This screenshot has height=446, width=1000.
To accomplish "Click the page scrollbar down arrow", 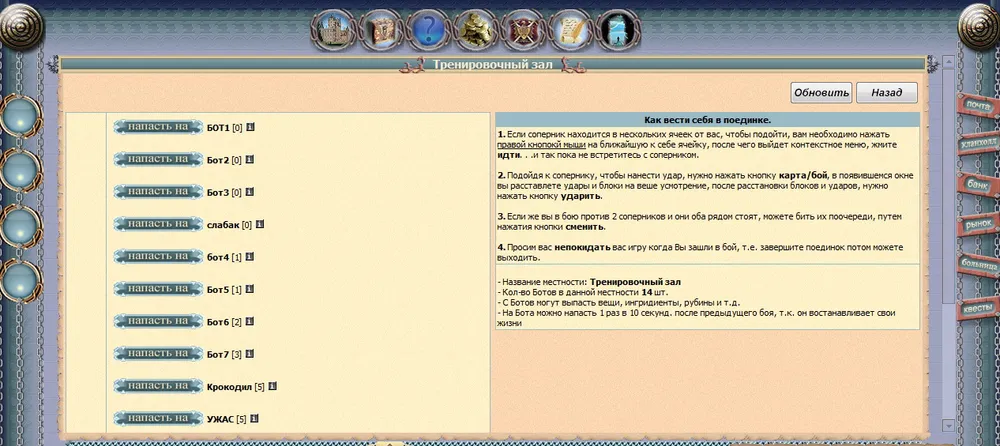I will [948, 424].
